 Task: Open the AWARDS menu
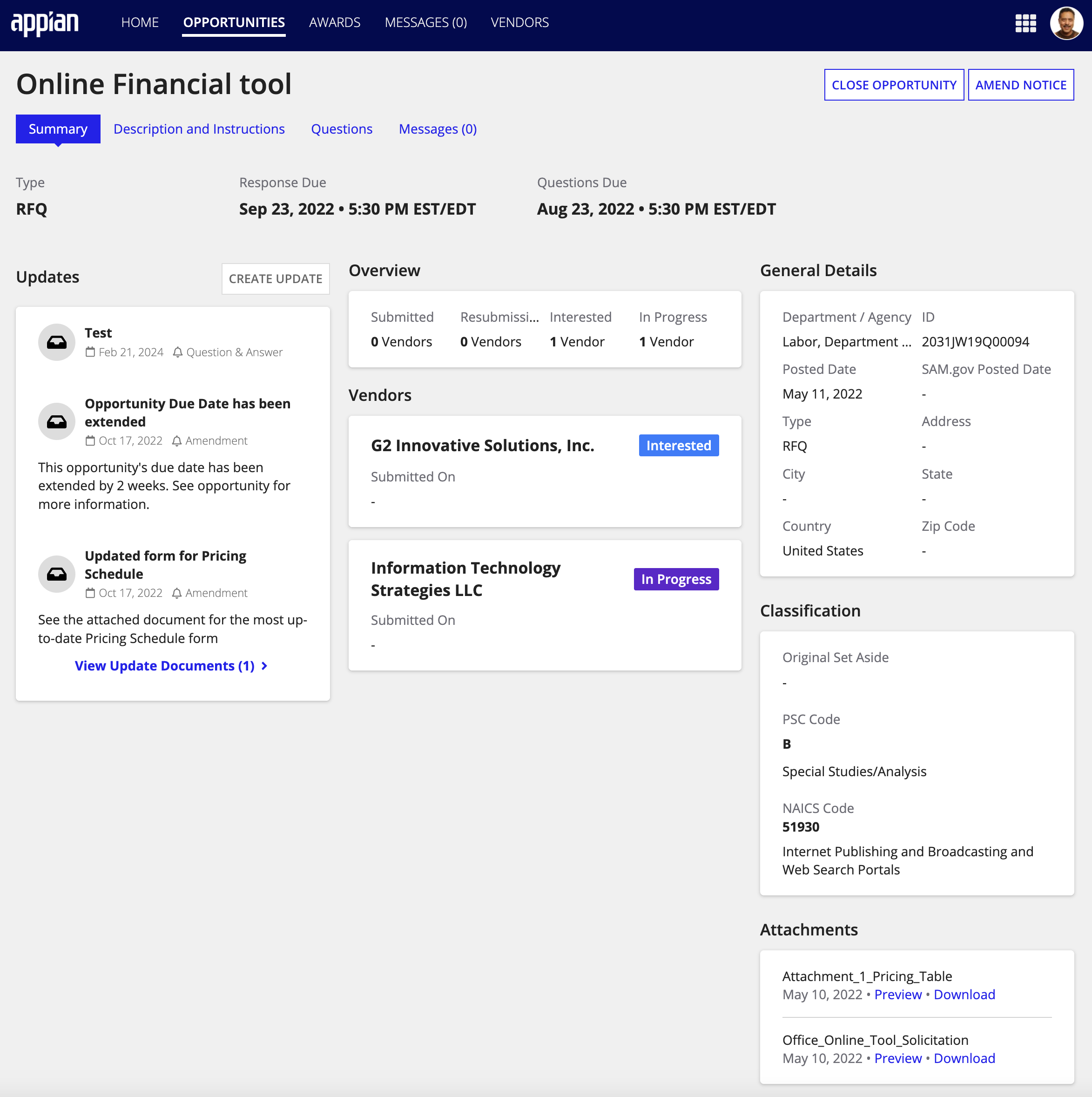(x=335, y=22)
